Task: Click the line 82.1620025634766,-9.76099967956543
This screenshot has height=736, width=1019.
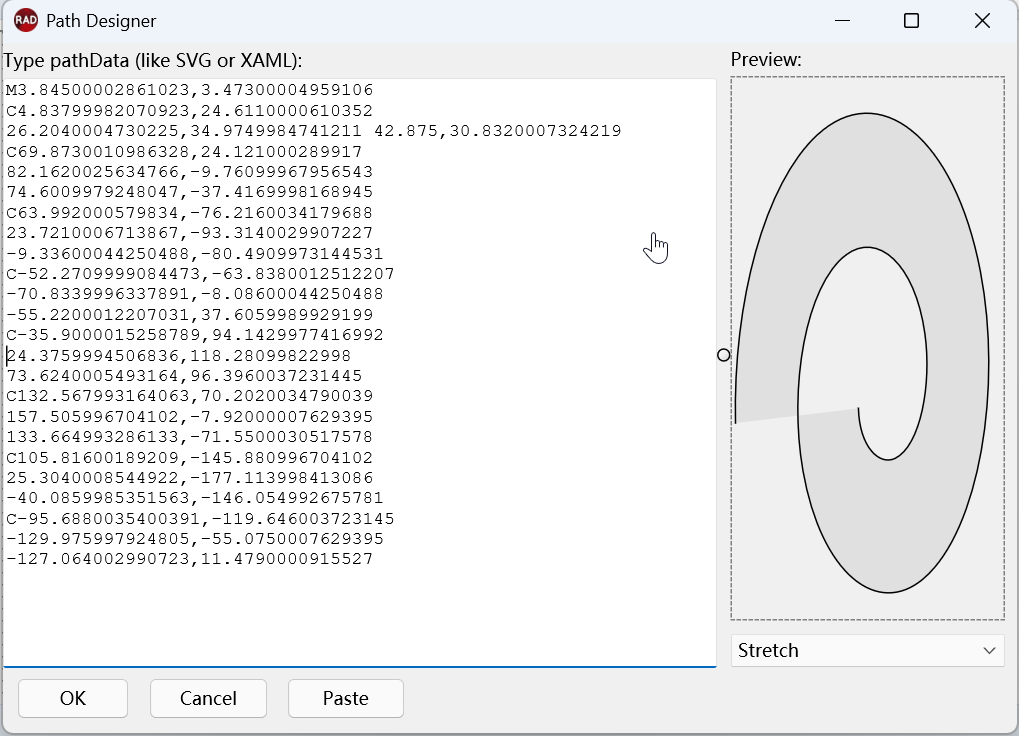Action: click(x=190, y=171)
